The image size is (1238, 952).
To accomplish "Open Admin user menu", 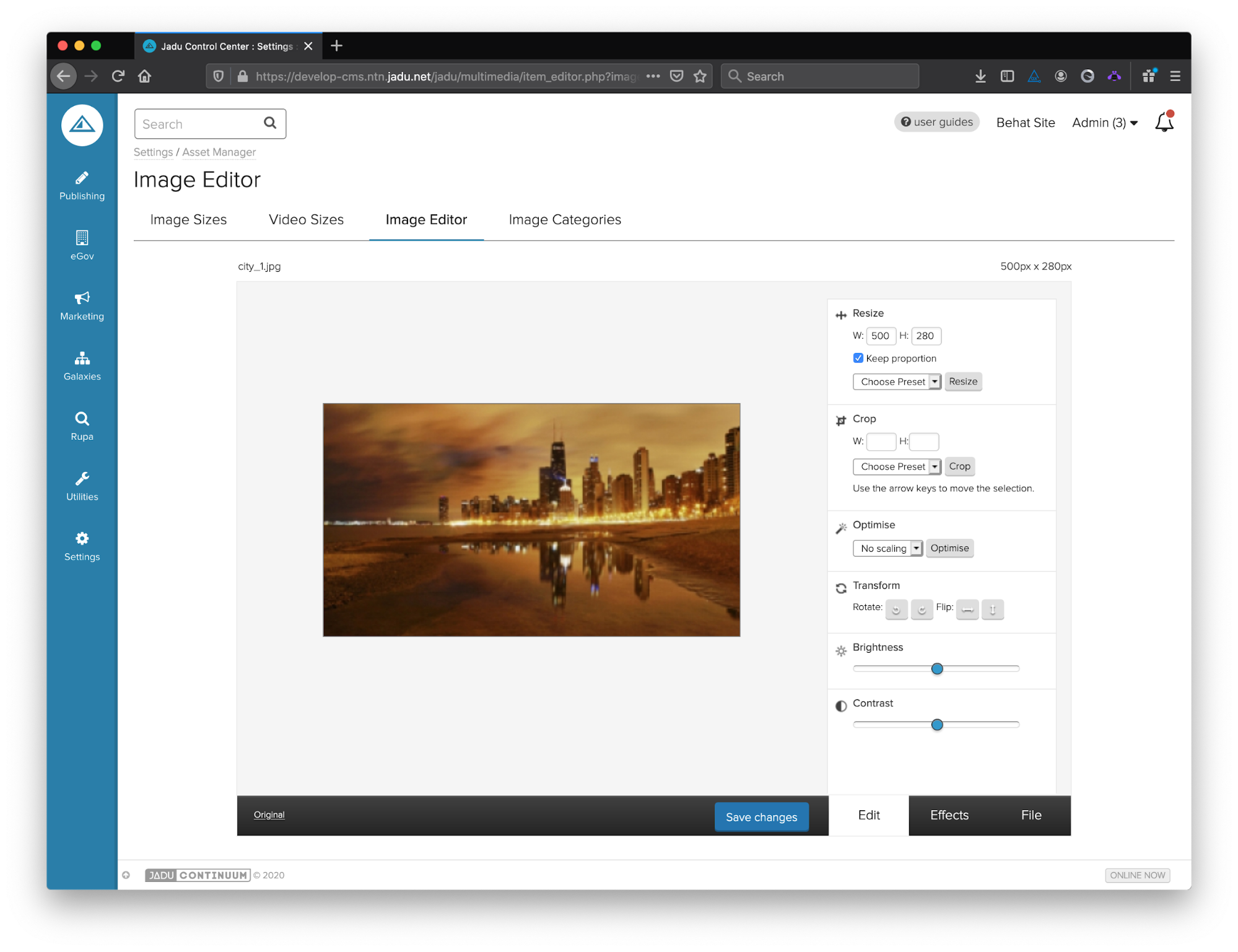I will coord(1104,123).
